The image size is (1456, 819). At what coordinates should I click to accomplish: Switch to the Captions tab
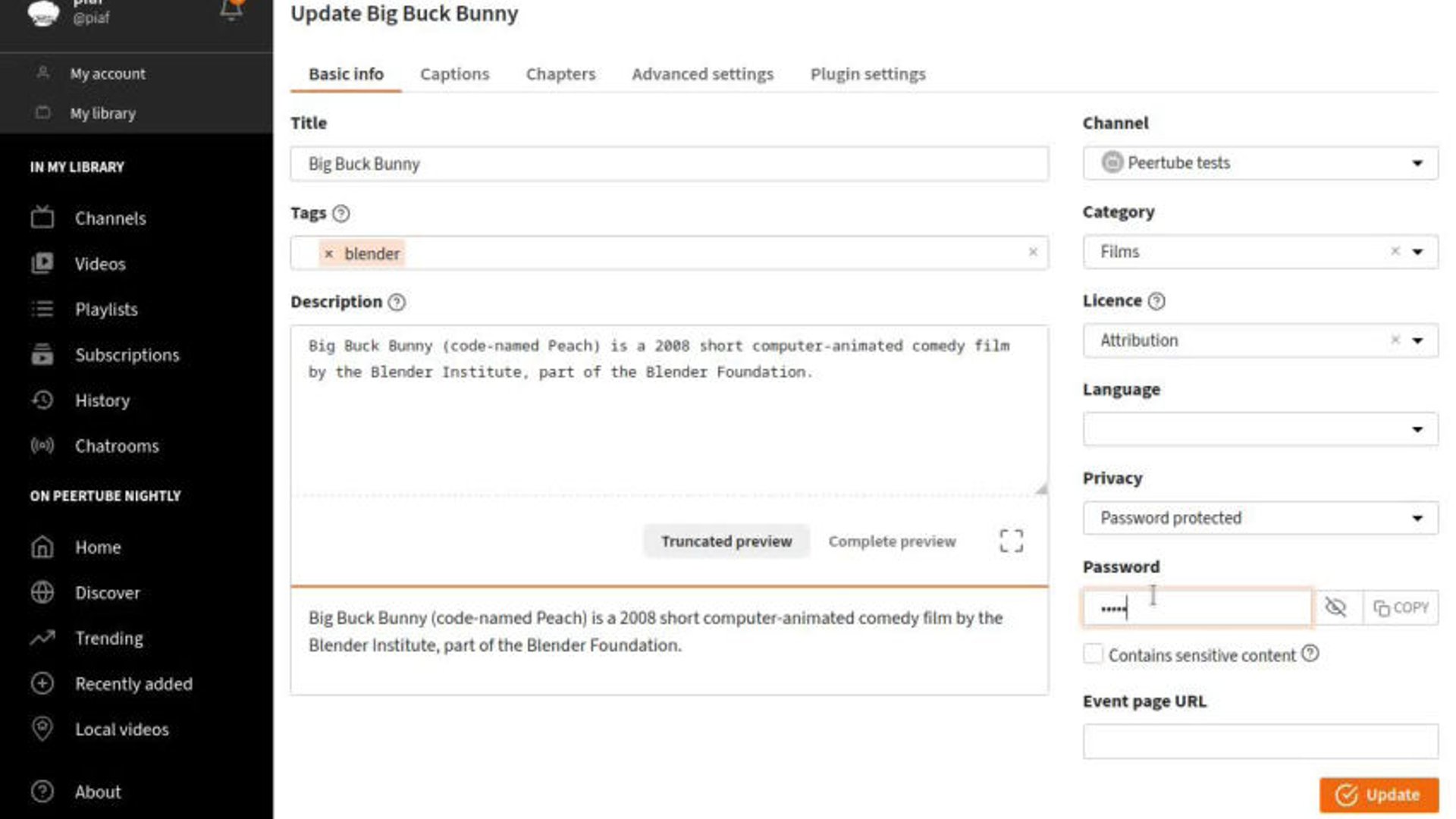455,74
